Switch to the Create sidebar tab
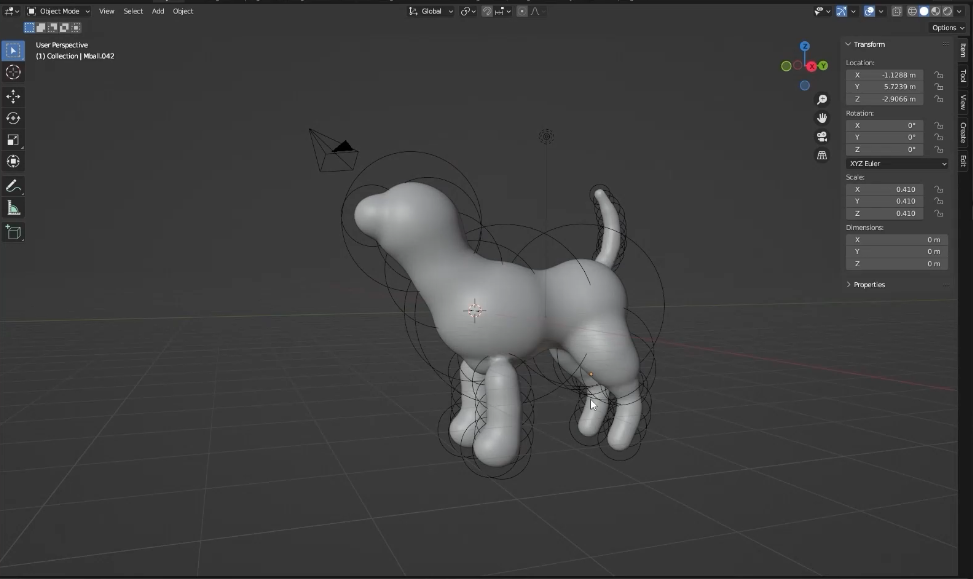This screenshot has width=973, height=579. [963, 132]
